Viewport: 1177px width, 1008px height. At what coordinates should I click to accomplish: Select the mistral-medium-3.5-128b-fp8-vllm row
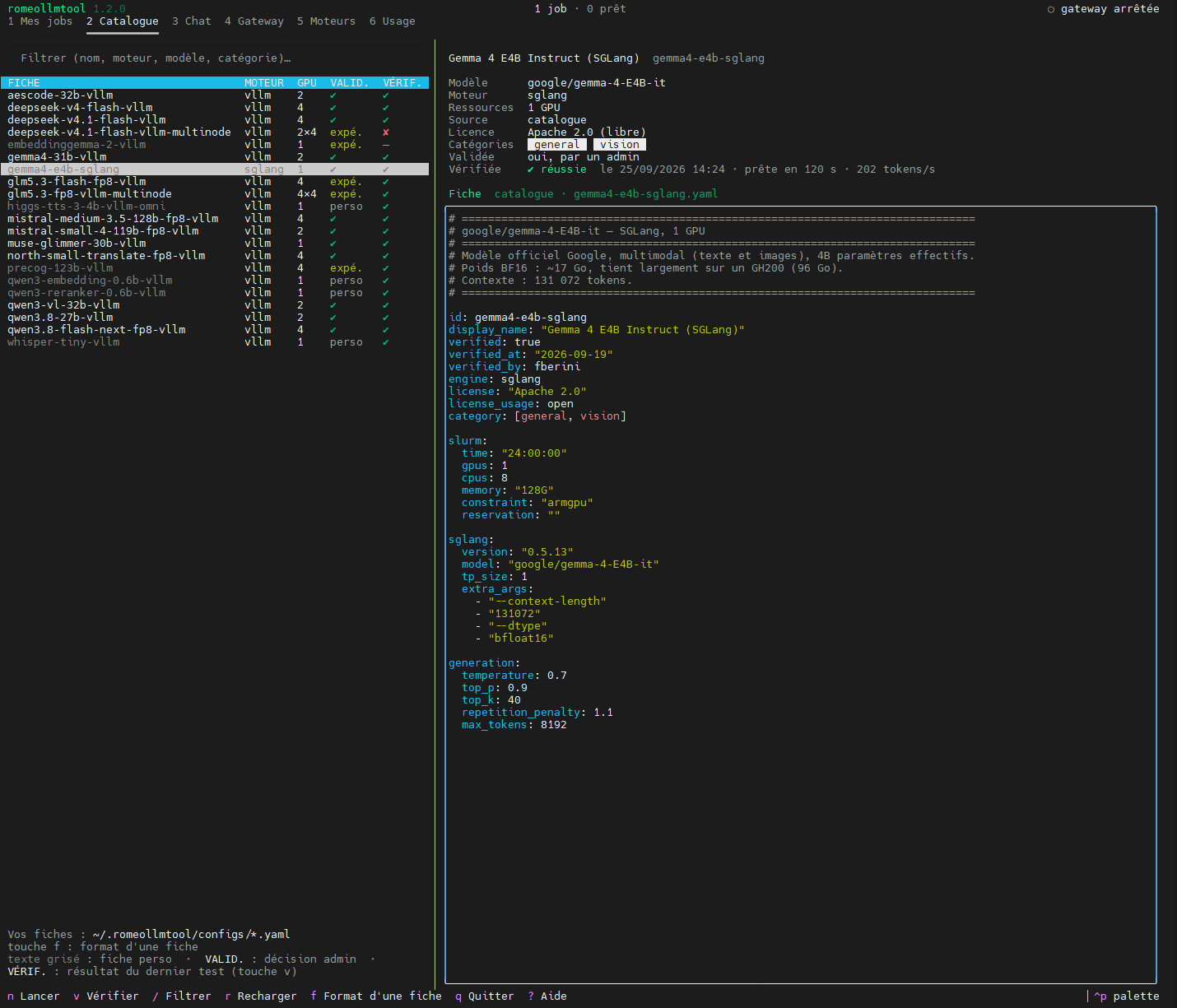pos(215,219)
